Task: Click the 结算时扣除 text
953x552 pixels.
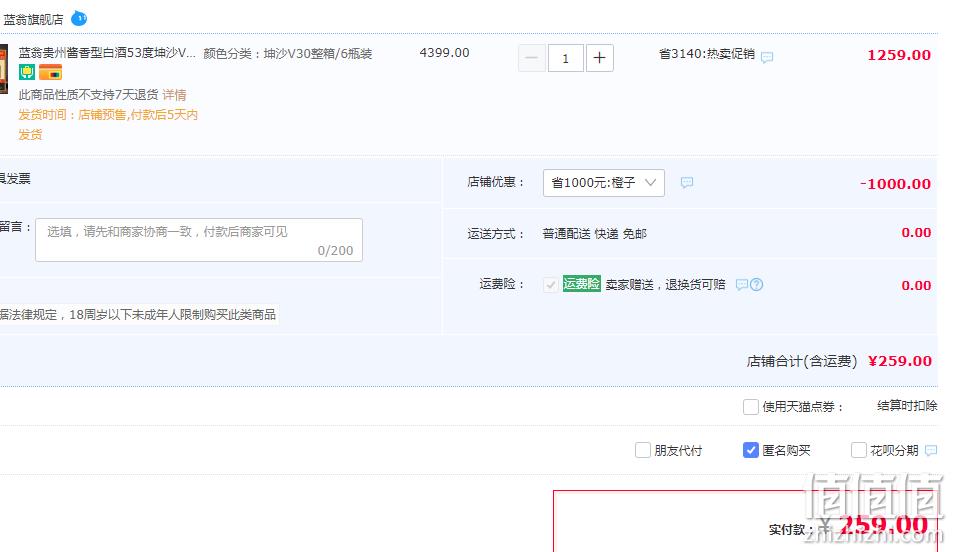Action: (907, 406)
